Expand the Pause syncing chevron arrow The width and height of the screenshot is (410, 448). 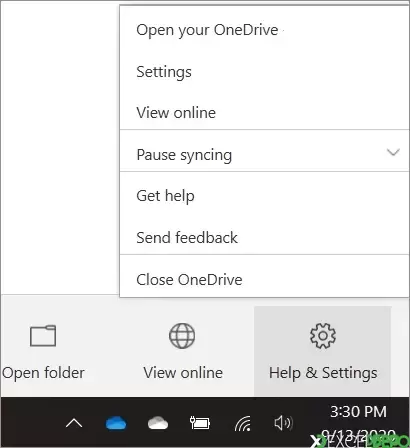tap(393, 153)
